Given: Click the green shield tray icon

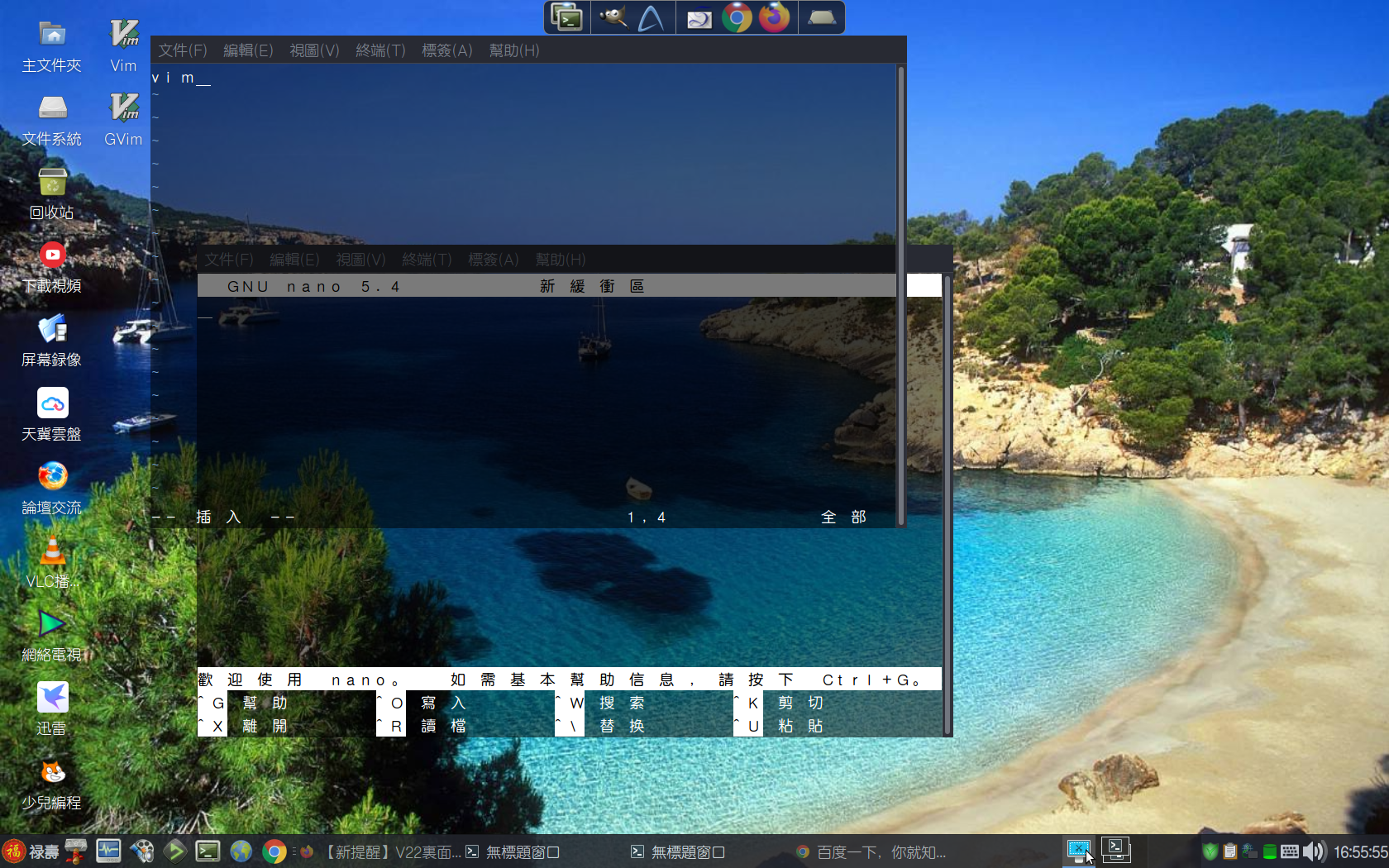Looking at the screenshot, I should (x=1210, y=851).
